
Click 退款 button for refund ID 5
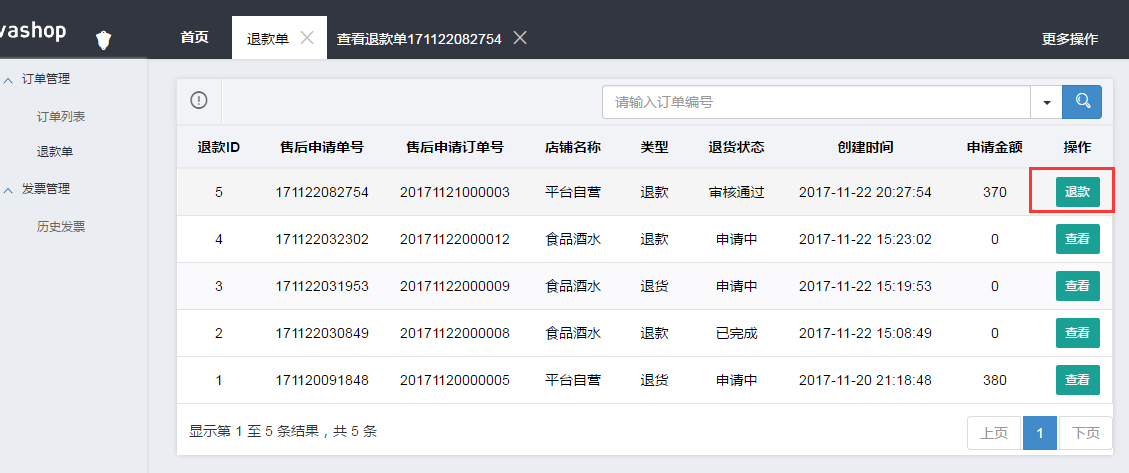[1077, 192]
